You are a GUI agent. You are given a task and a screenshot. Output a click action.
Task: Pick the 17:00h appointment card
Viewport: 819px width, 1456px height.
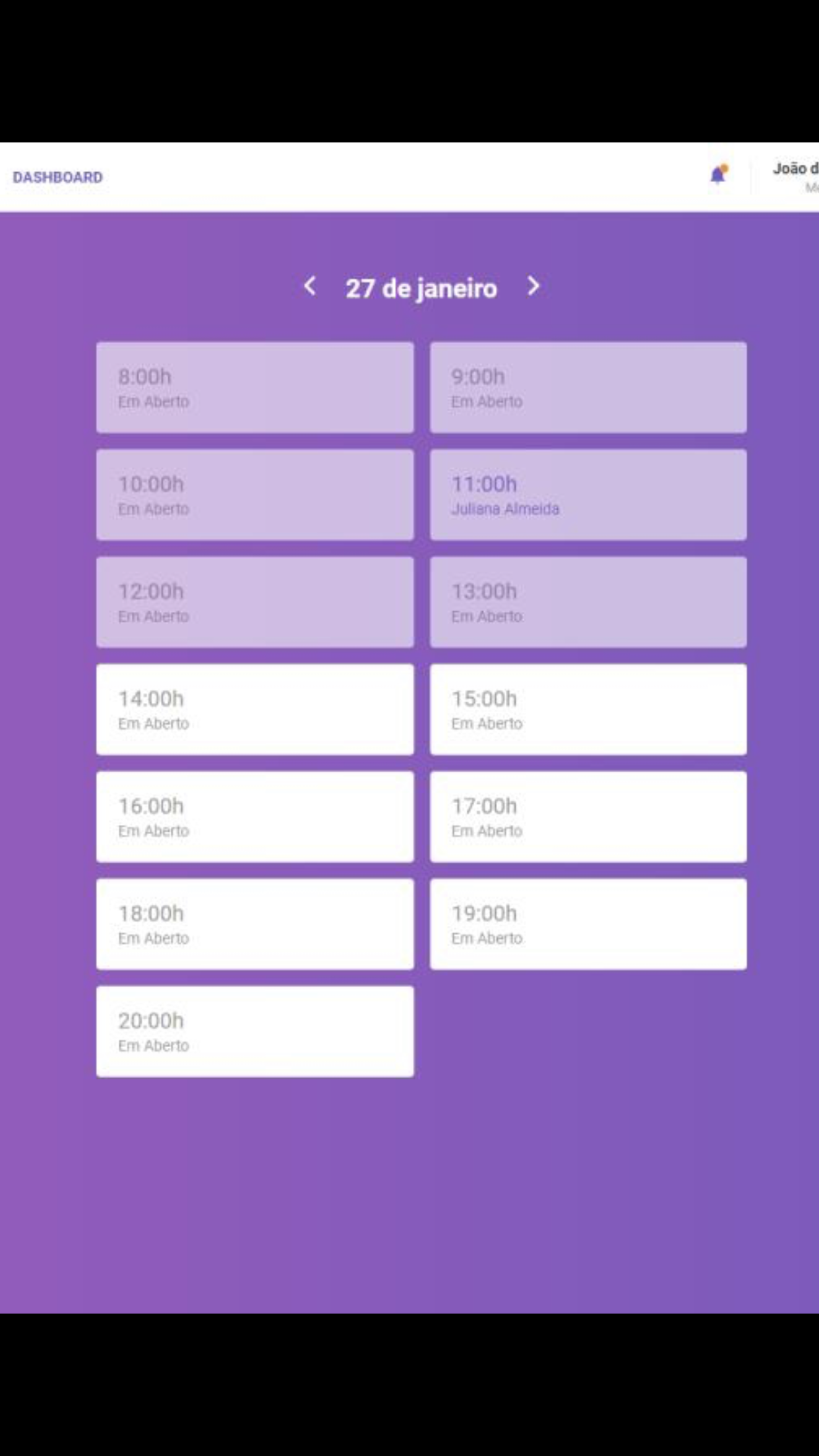(588, 817)
